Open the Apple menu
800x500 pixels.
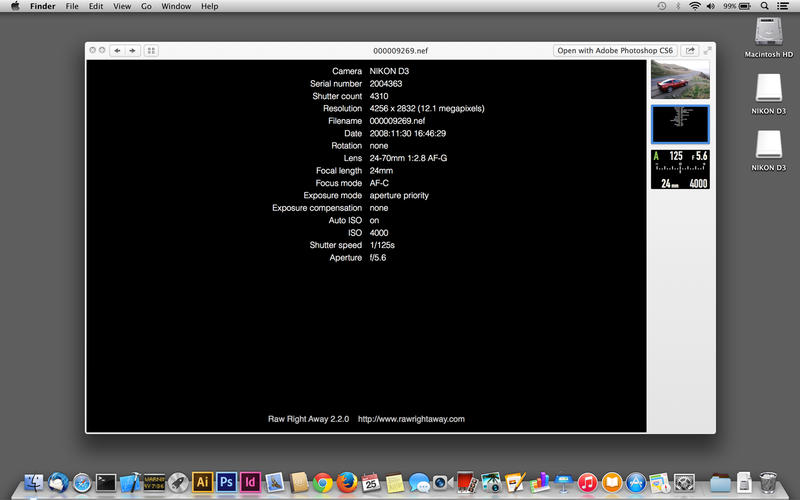[x=15, y=6]
